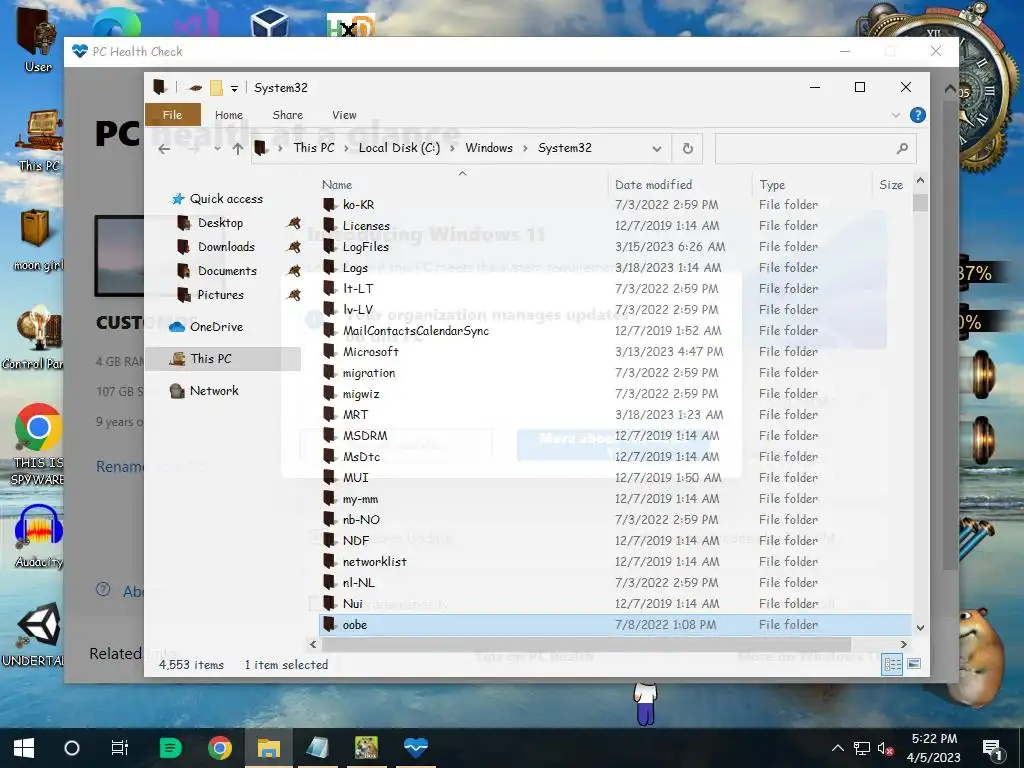Image resolution: width=1024 pixels, height=768 pixels.
Task: Click the MRT folder icon
Action: 329,414
